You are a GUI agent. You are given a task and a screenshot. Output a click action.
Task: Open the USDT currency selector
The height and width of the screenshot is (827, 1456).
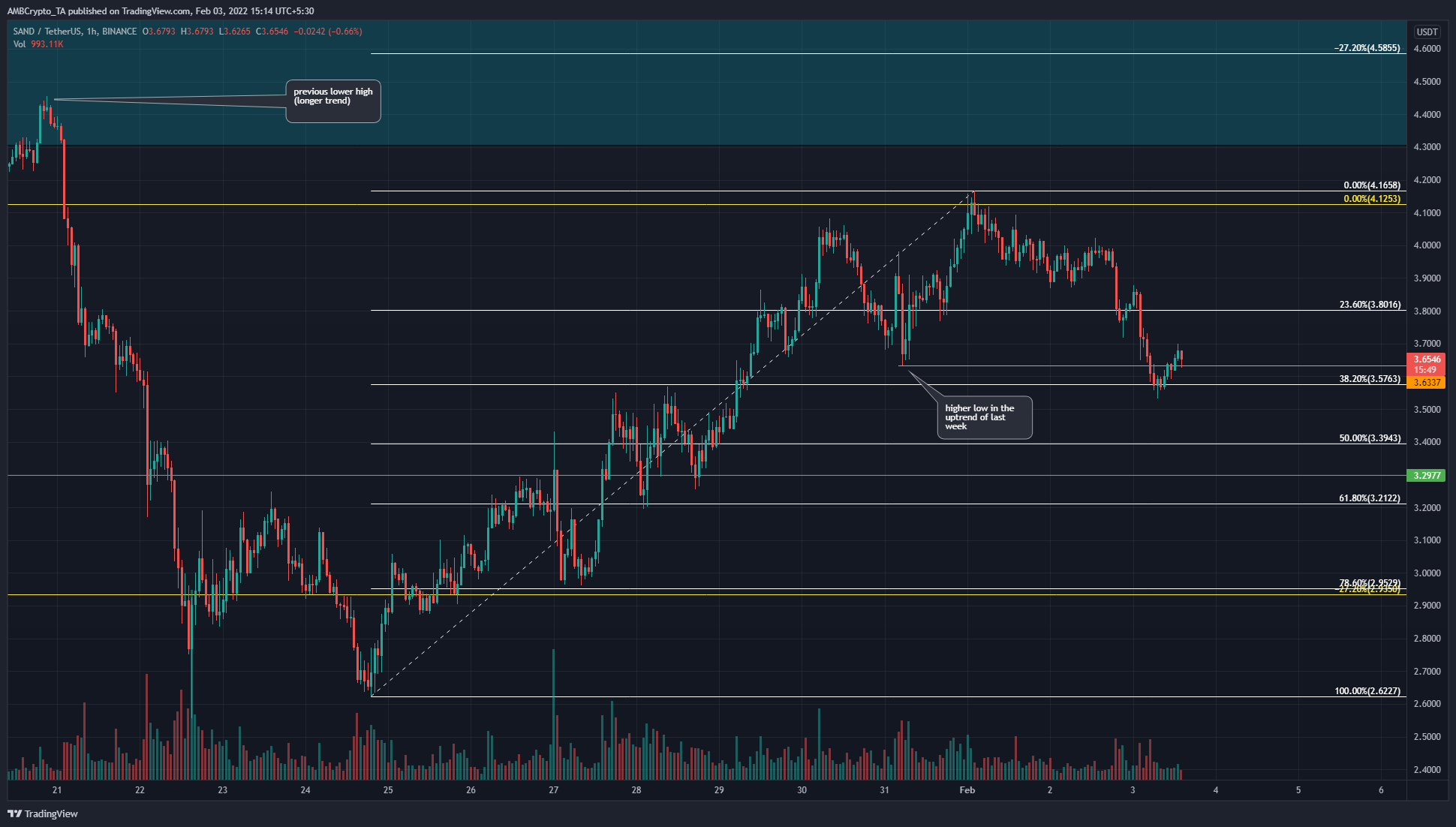point(1426,32)
